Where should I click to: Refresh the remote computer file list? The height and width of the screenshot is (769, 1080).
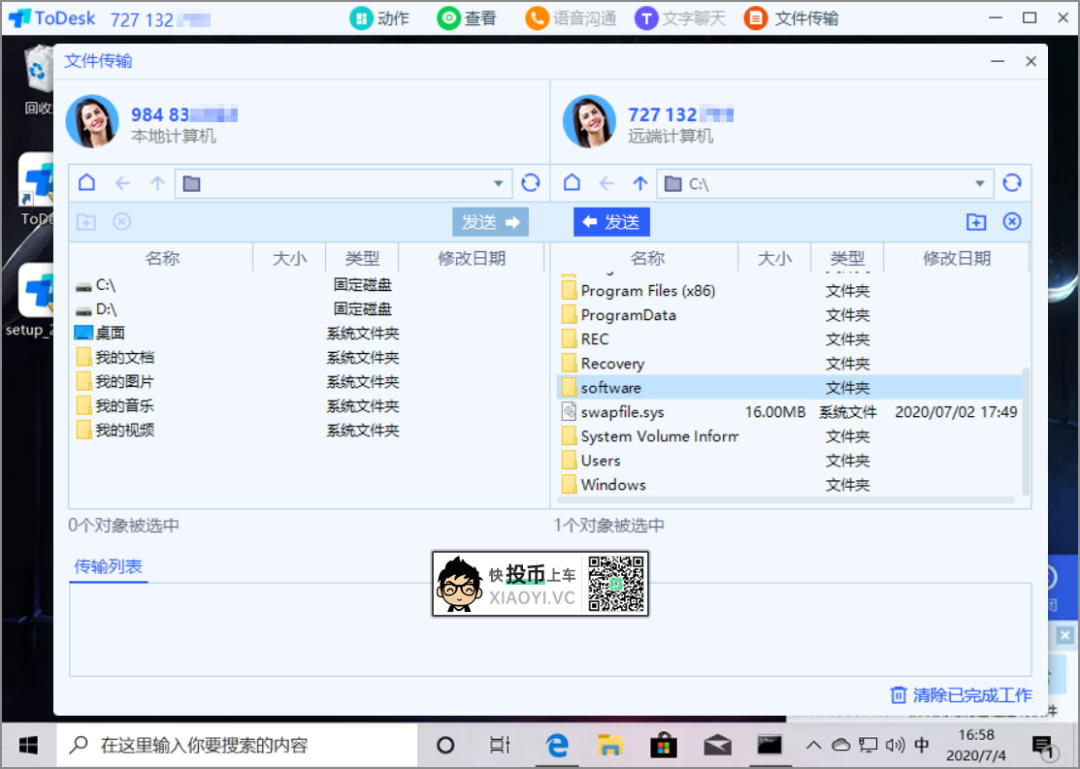1011,183
